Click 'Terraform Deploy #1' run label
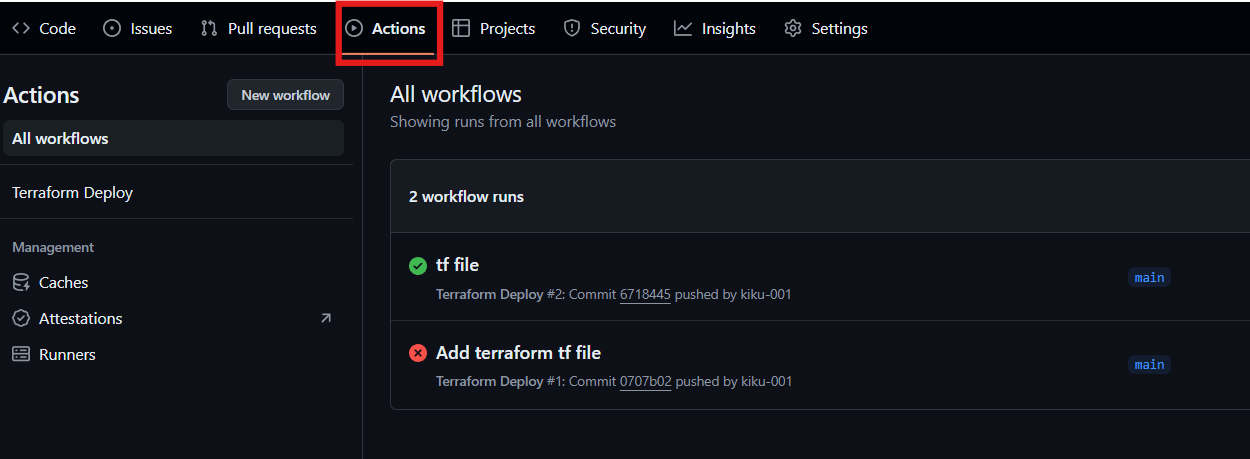 (500, 382)
